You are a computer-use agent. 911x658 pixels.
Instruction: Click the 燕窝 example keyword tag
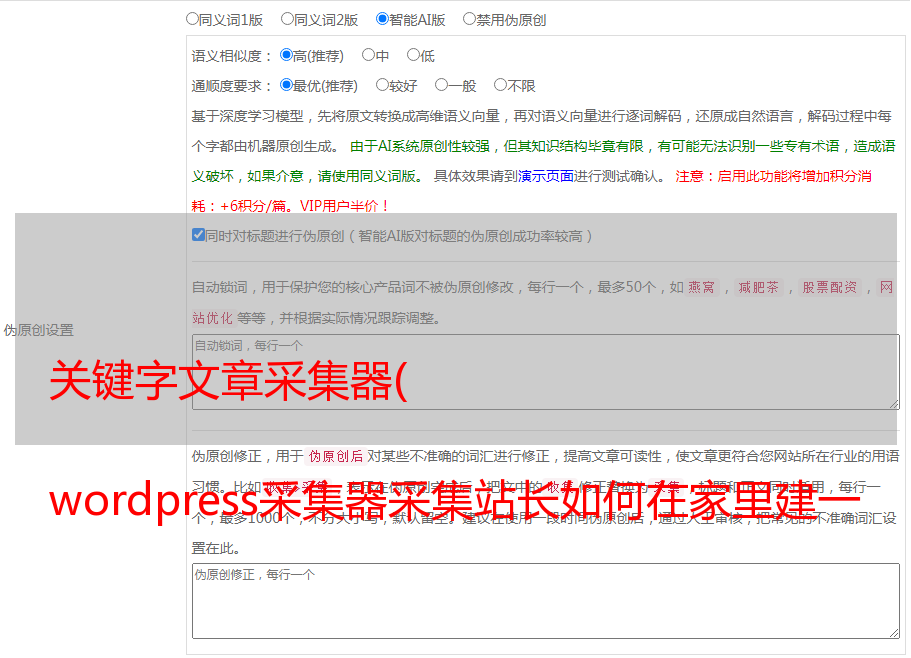coord(701,287)
